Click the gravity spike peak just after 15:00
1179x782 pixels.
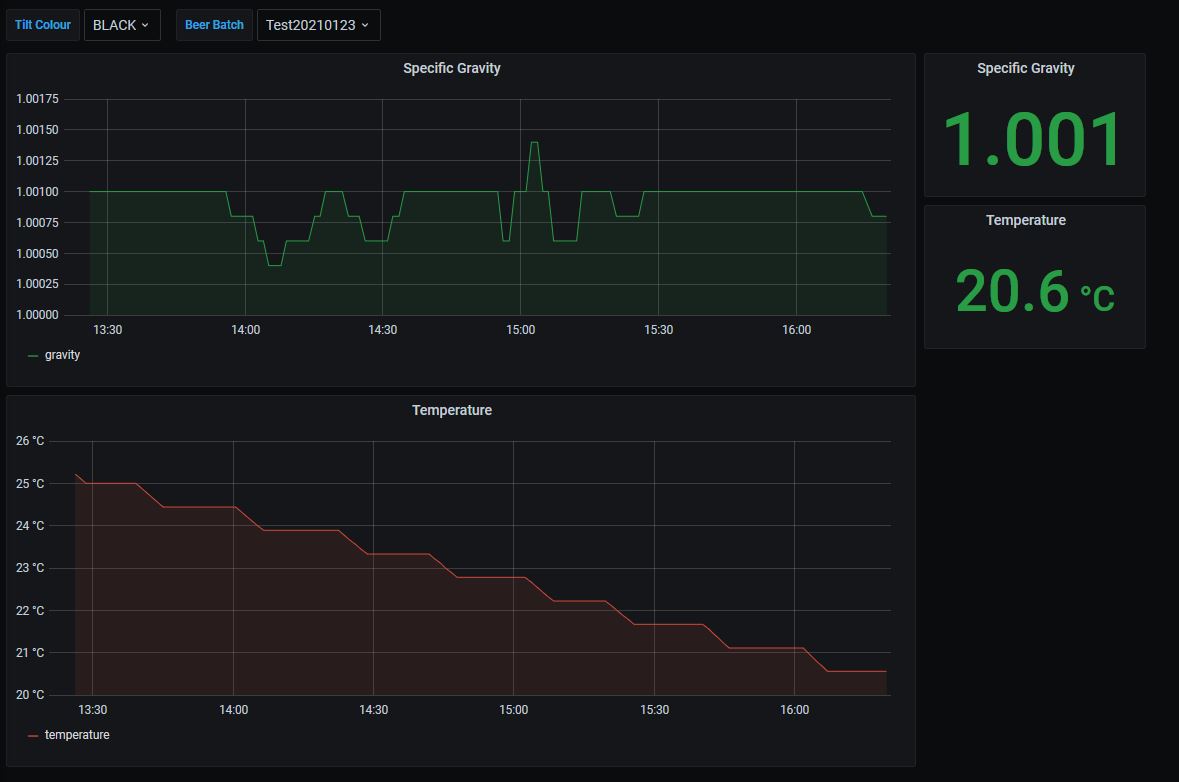534,143
